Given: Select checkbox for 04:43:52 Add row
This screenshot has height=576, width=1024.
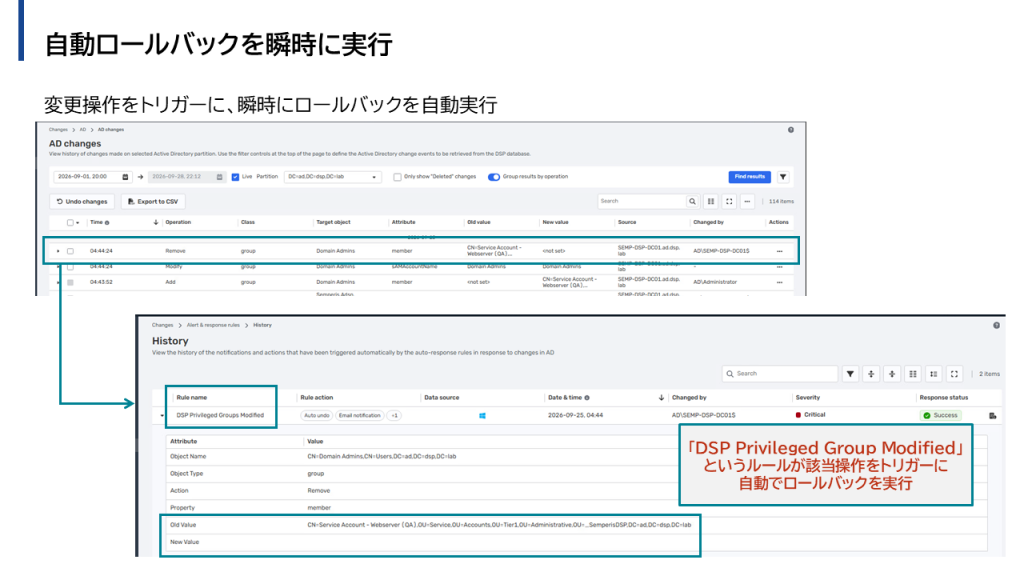Looking at the screenshot, I should coord(71,283).
